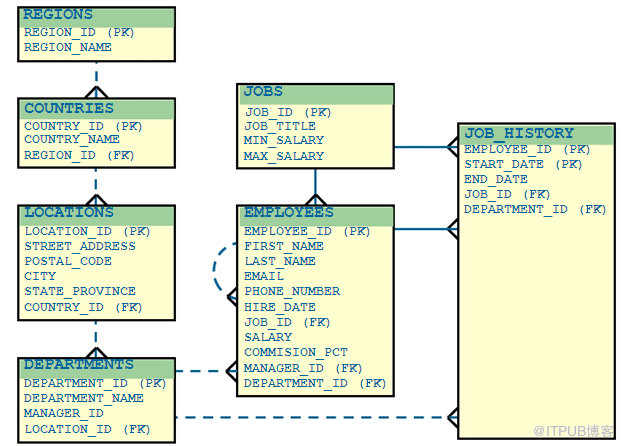Click EMPLOYEE_ID (PK) in JOB_HISTORY table
Viewport: 623px width, 446px height.
point(527,149)
